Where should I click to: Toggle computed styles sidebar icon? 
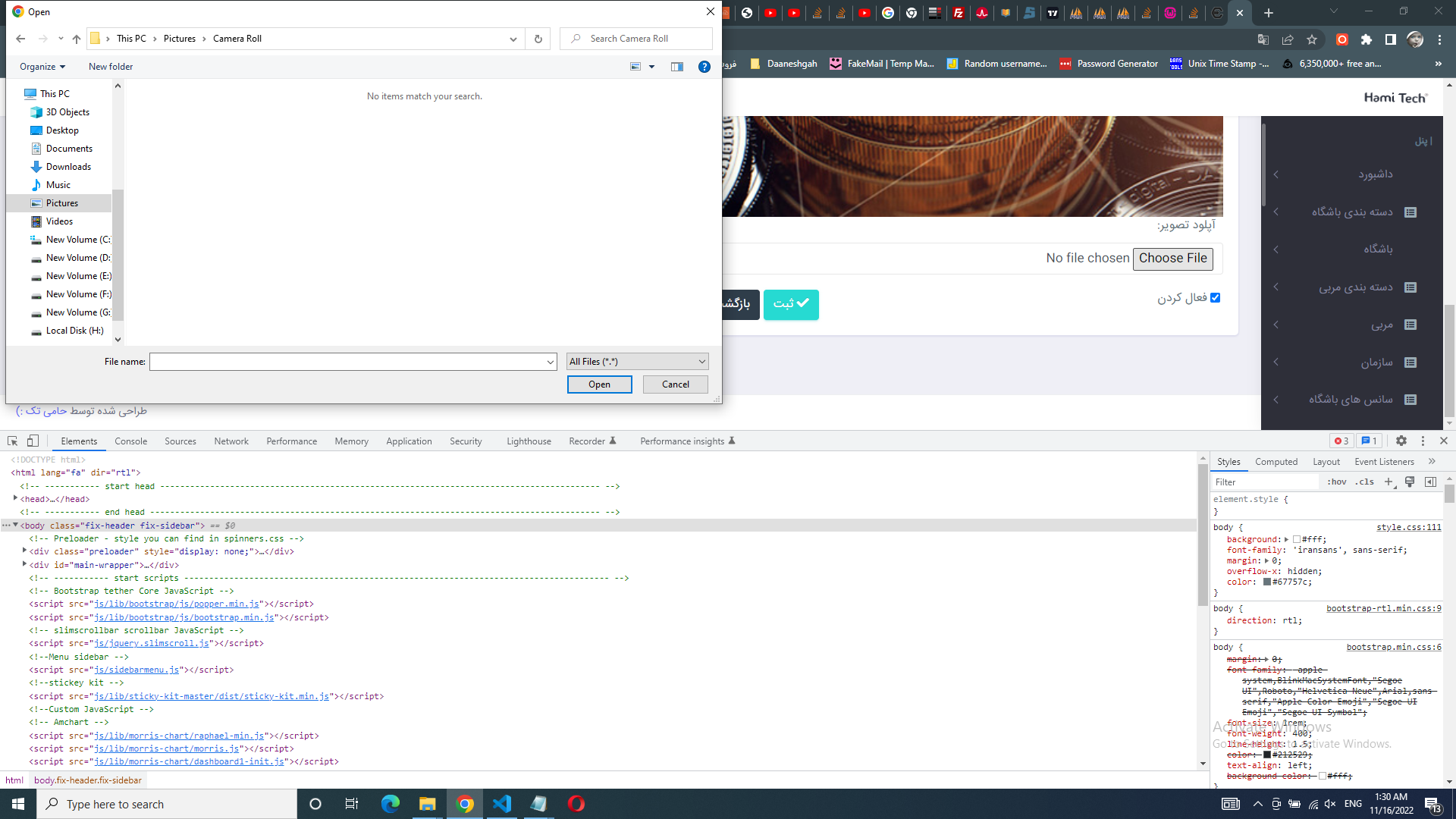tap(1430, 482)
